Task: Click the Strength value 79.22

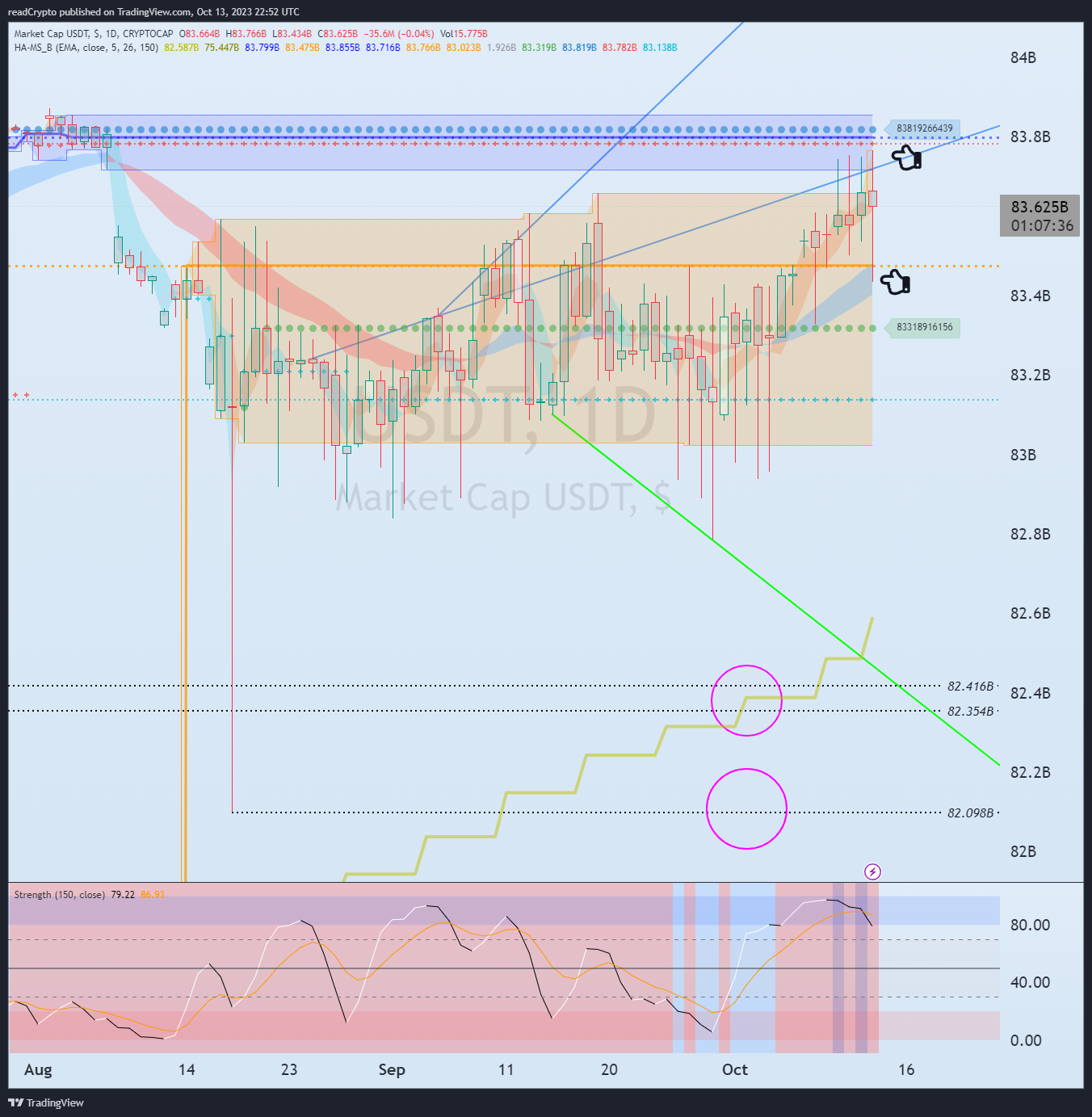Action: tap(123, 895)
